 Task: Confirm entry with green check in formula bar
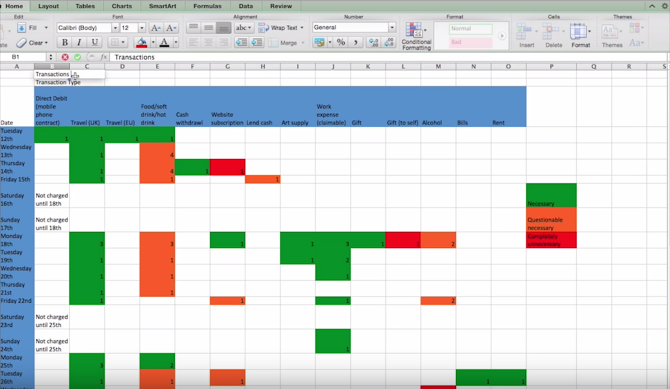click(77, 57)
